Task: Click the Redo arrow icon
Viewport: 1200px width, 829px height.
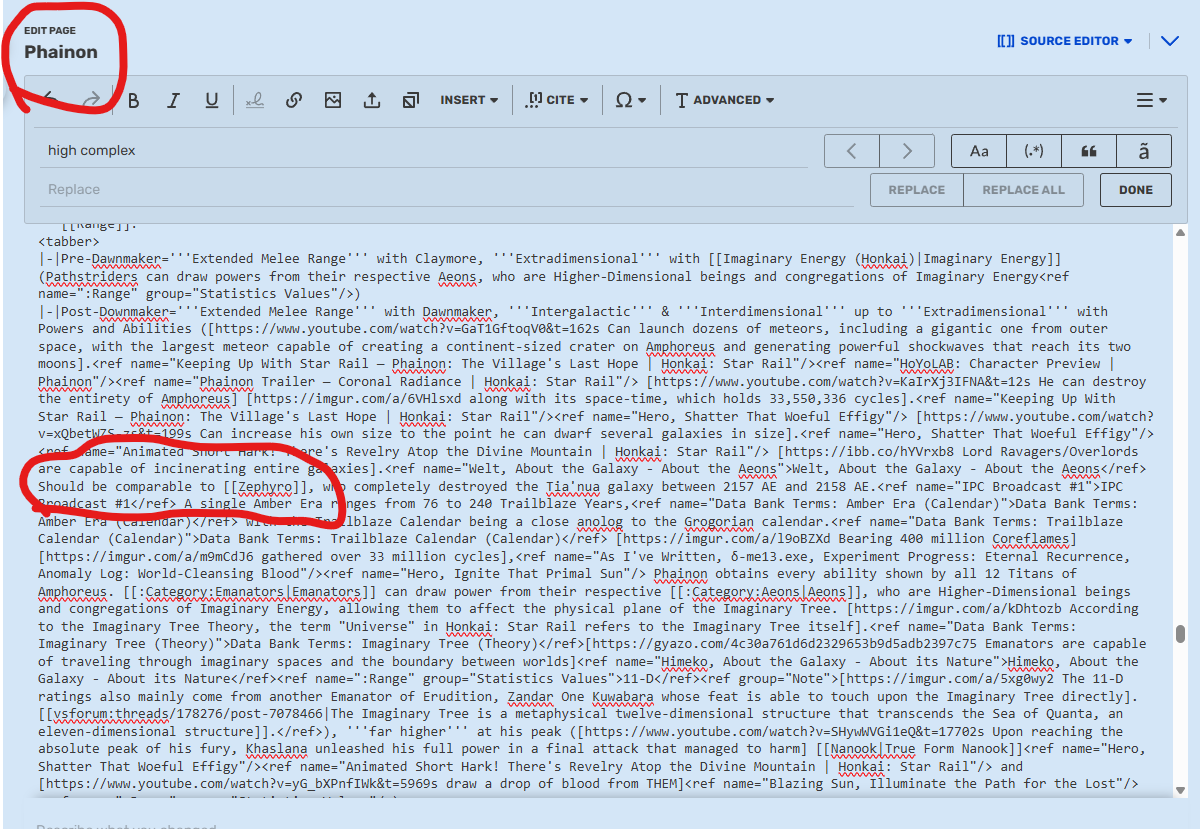Action: tap(91, 100)
